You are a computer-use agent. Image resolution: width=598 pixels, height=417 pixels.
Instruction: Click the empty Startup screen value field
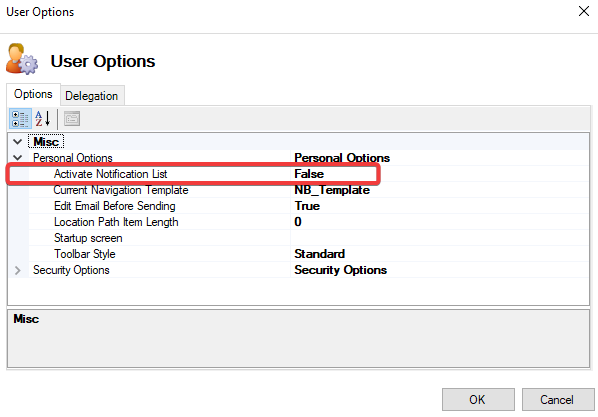point(439,238)
